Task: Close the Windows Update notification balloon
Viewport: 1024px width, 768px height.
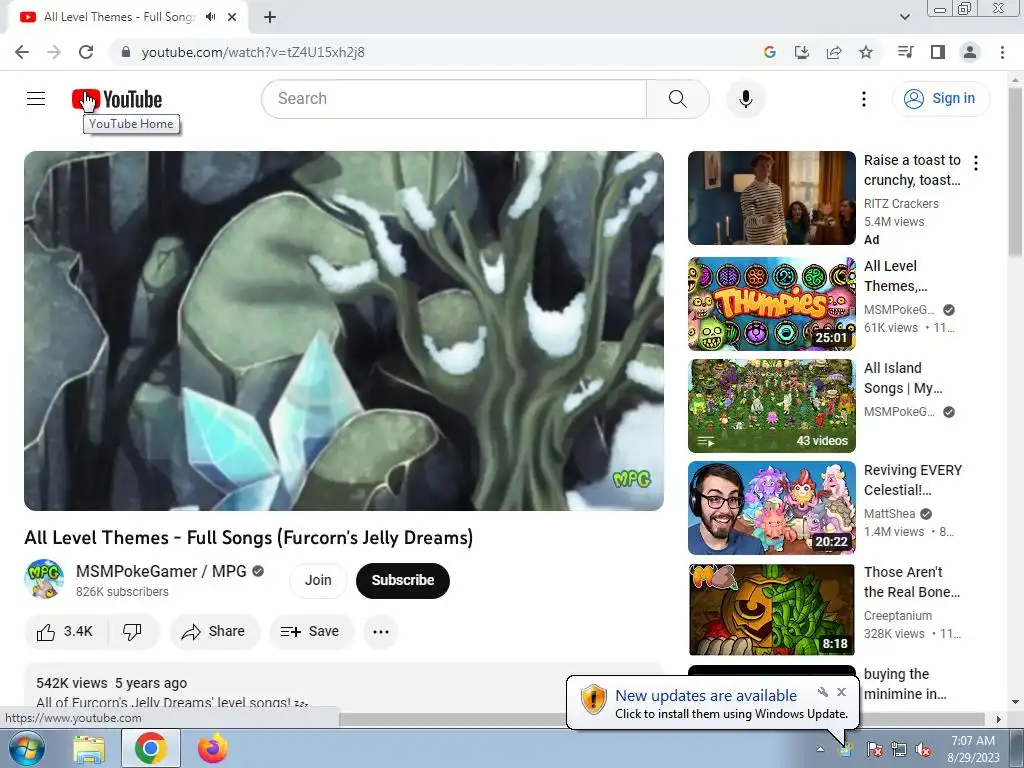Action: coord(841,692)
